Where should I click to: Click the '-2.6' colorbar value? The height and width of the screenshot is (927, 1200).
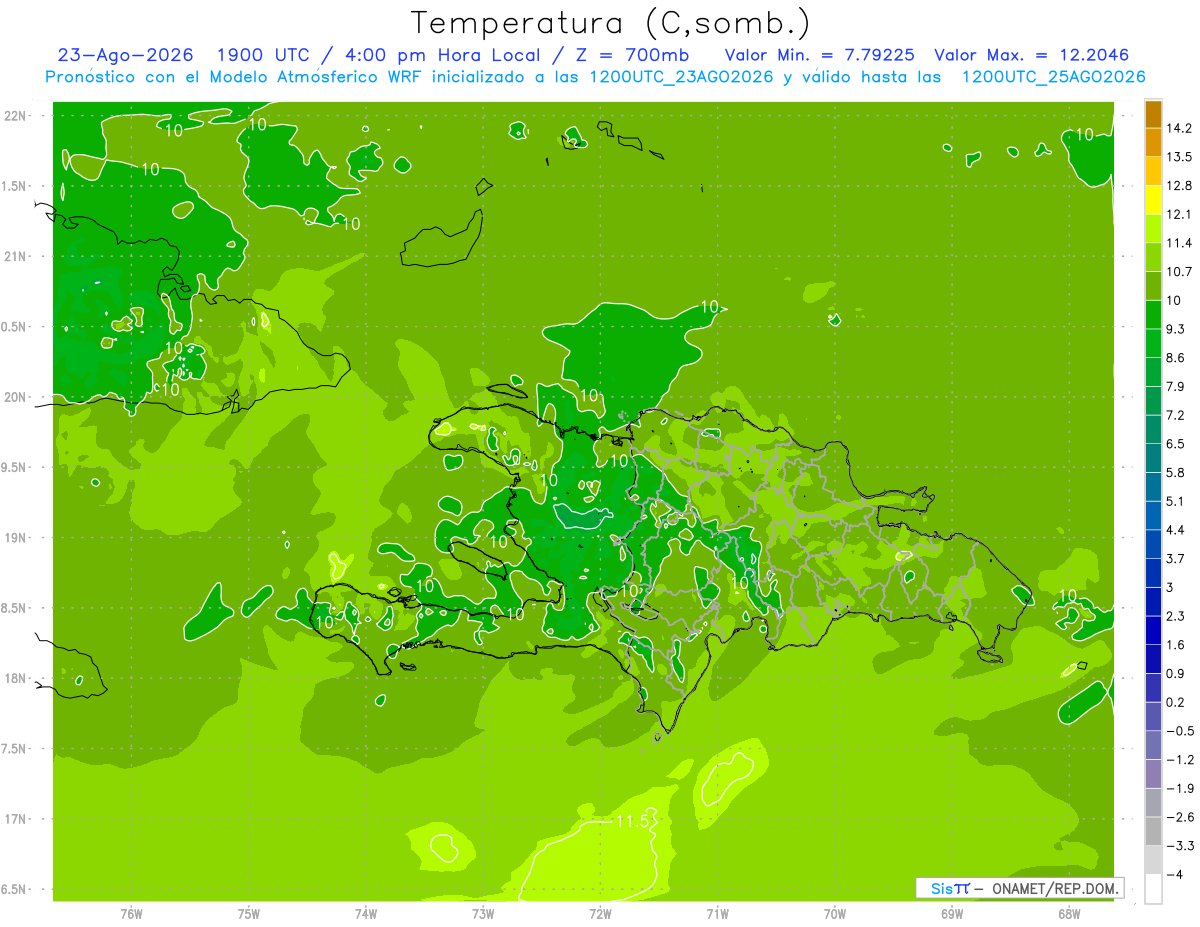[x=1180, y=817]
